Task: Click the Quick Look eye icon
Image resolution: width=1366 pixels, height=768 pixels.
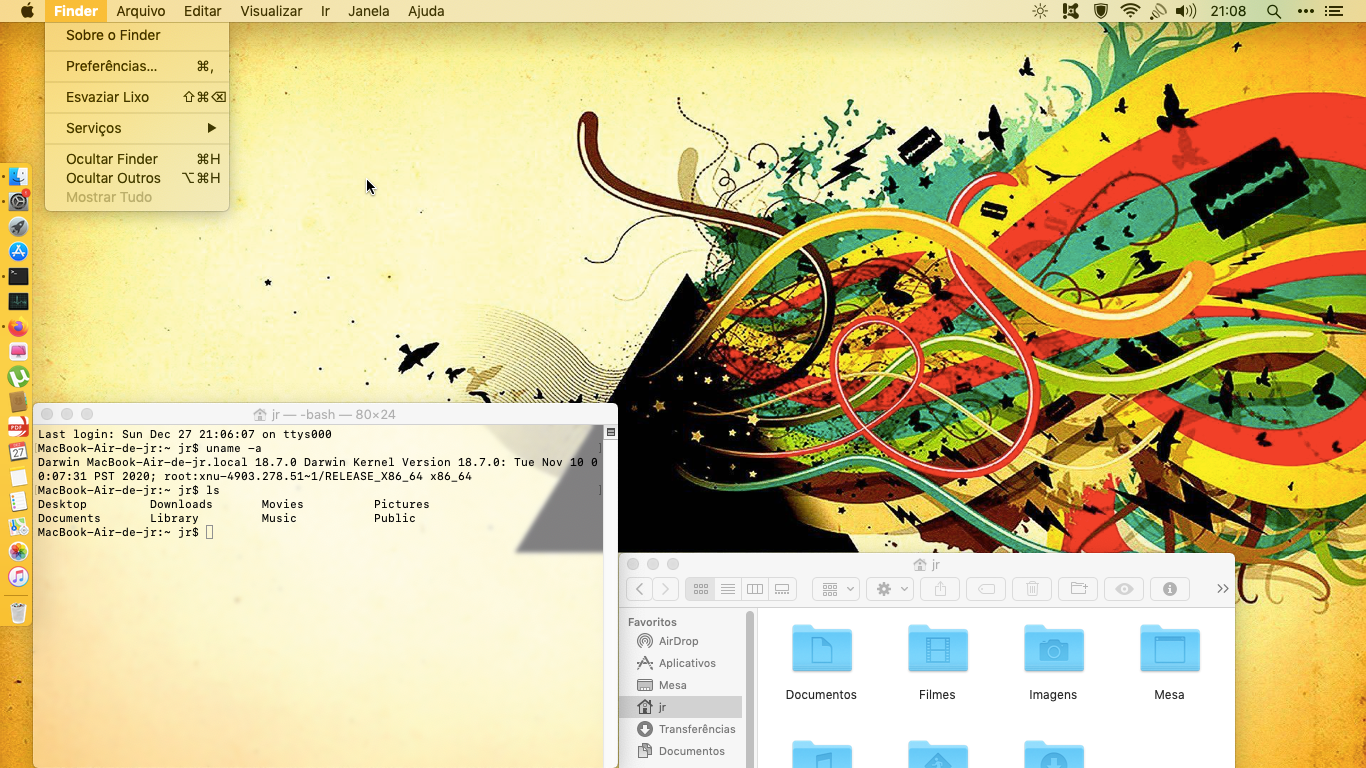Action: [1124, 589]
